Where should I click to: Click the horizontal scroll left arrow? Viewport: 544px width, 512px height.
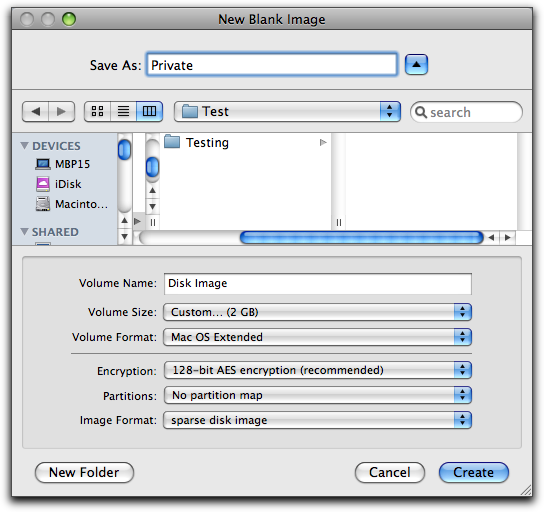click(491, 238)
